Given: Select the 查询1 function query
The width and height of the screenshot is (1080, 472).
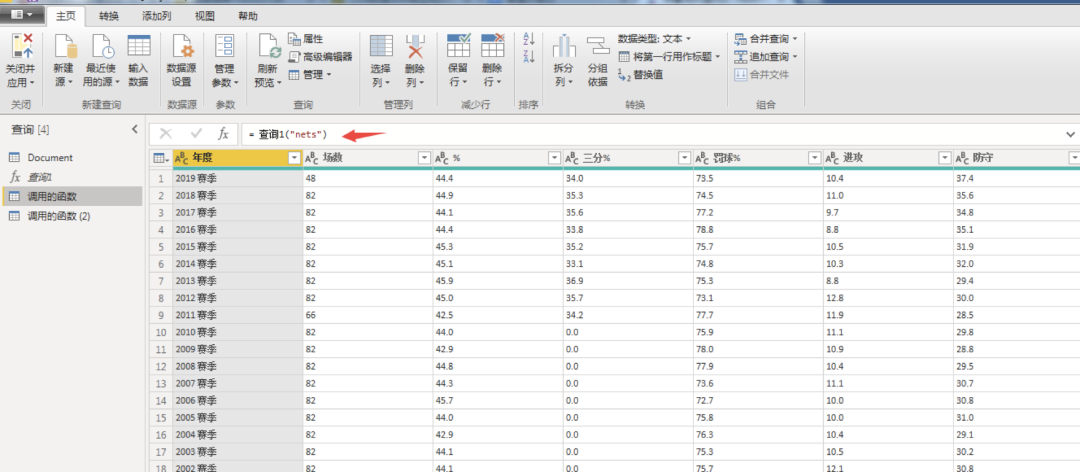Looking at the screenshot, I should [72, 177].
